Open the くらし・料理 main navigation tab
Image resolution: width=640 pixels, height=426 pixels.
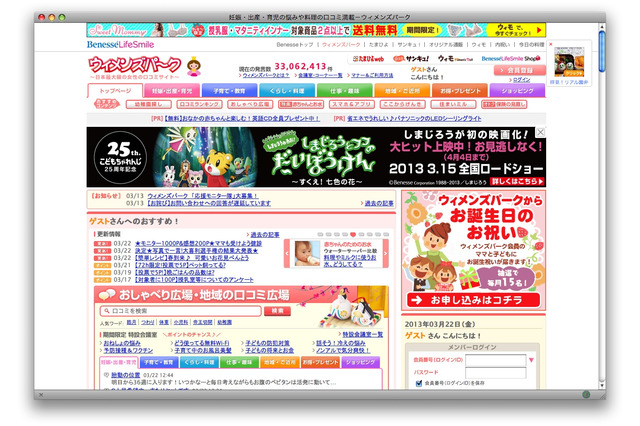[287, 91]
